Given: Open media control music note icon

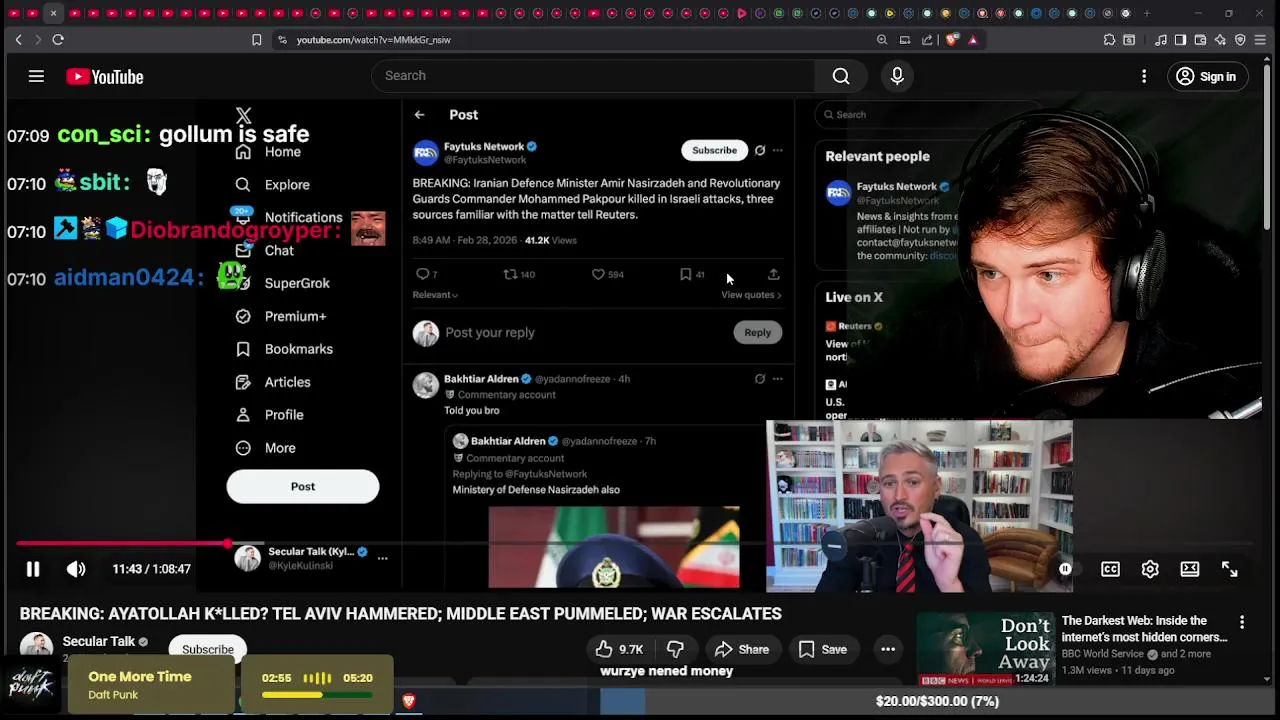Looking at the screenshot, I should click(x=1161, y=40).
